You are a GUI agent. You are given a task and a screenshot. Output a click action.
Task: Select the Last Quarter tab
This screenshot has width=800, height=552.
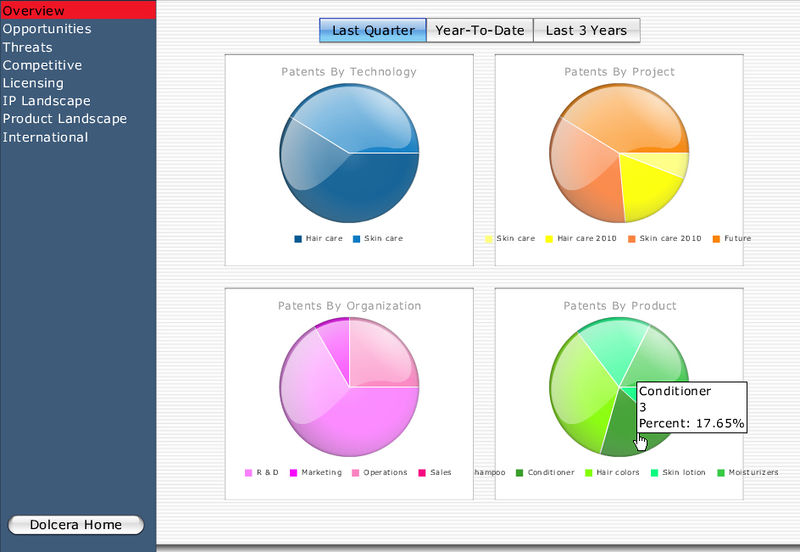coord(373,30)
